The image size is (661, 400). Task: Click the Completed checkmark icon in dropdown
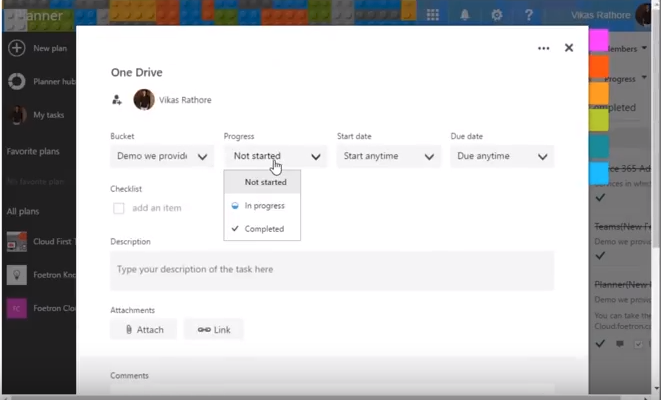click(235, 228)
